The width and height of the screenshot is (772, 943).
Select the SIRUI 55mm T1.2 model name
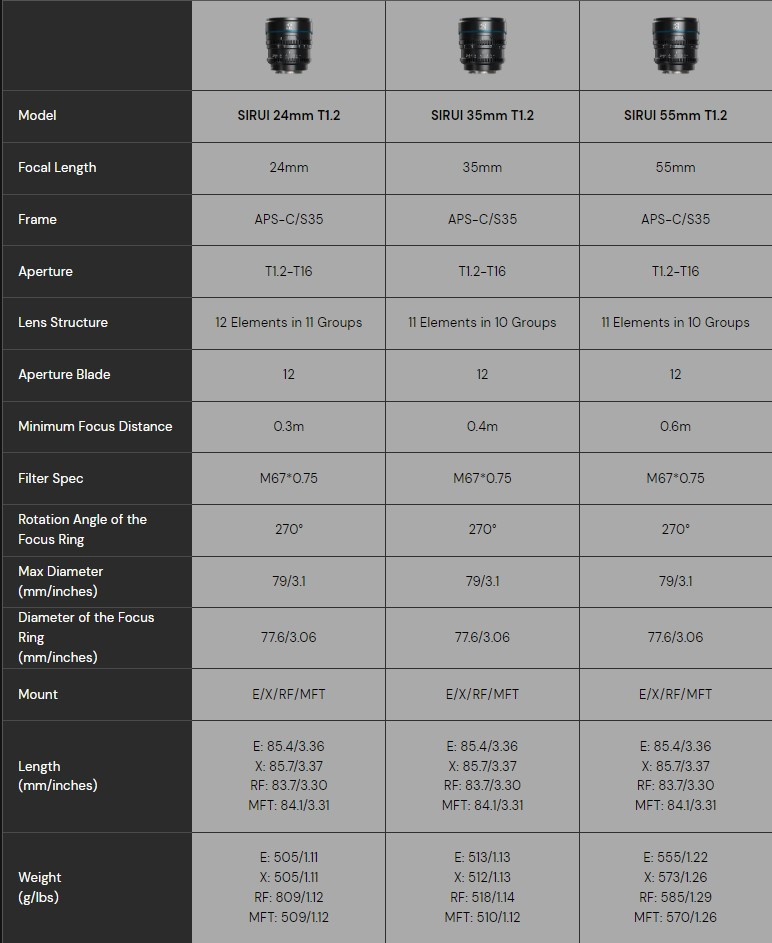675,115
